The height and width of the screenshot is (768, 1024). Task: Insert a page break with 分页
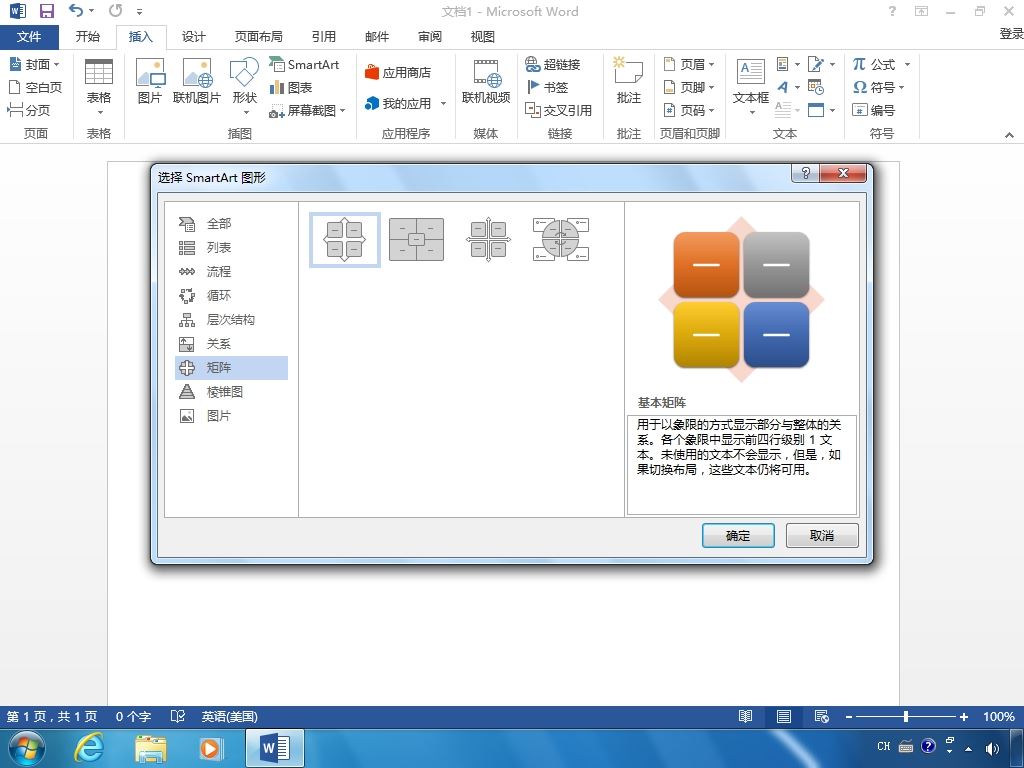(29, 110)
